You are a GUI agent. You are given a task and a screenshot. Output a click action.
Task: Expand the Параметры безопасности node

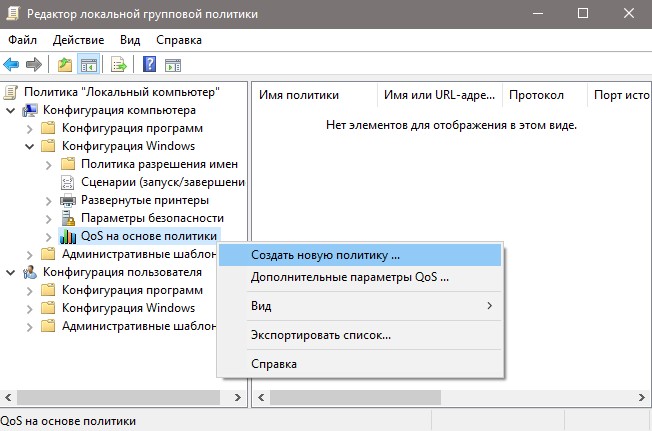pyautogui.click(x=49, y=219)
